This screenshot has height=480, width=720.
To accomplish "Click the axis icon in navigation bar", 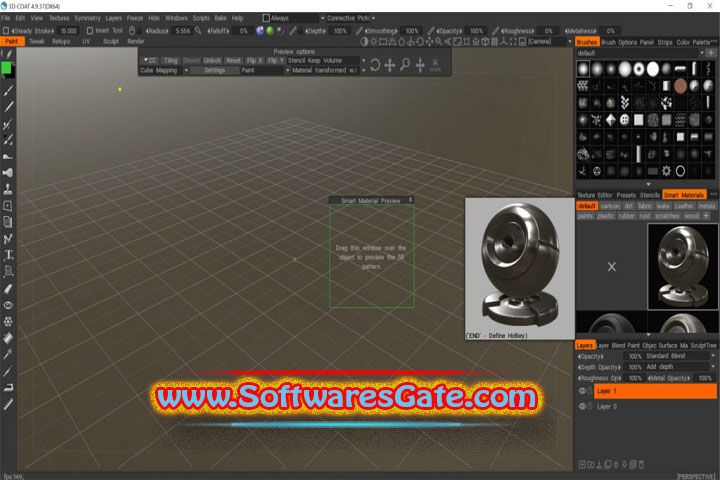I will [503, 42].
